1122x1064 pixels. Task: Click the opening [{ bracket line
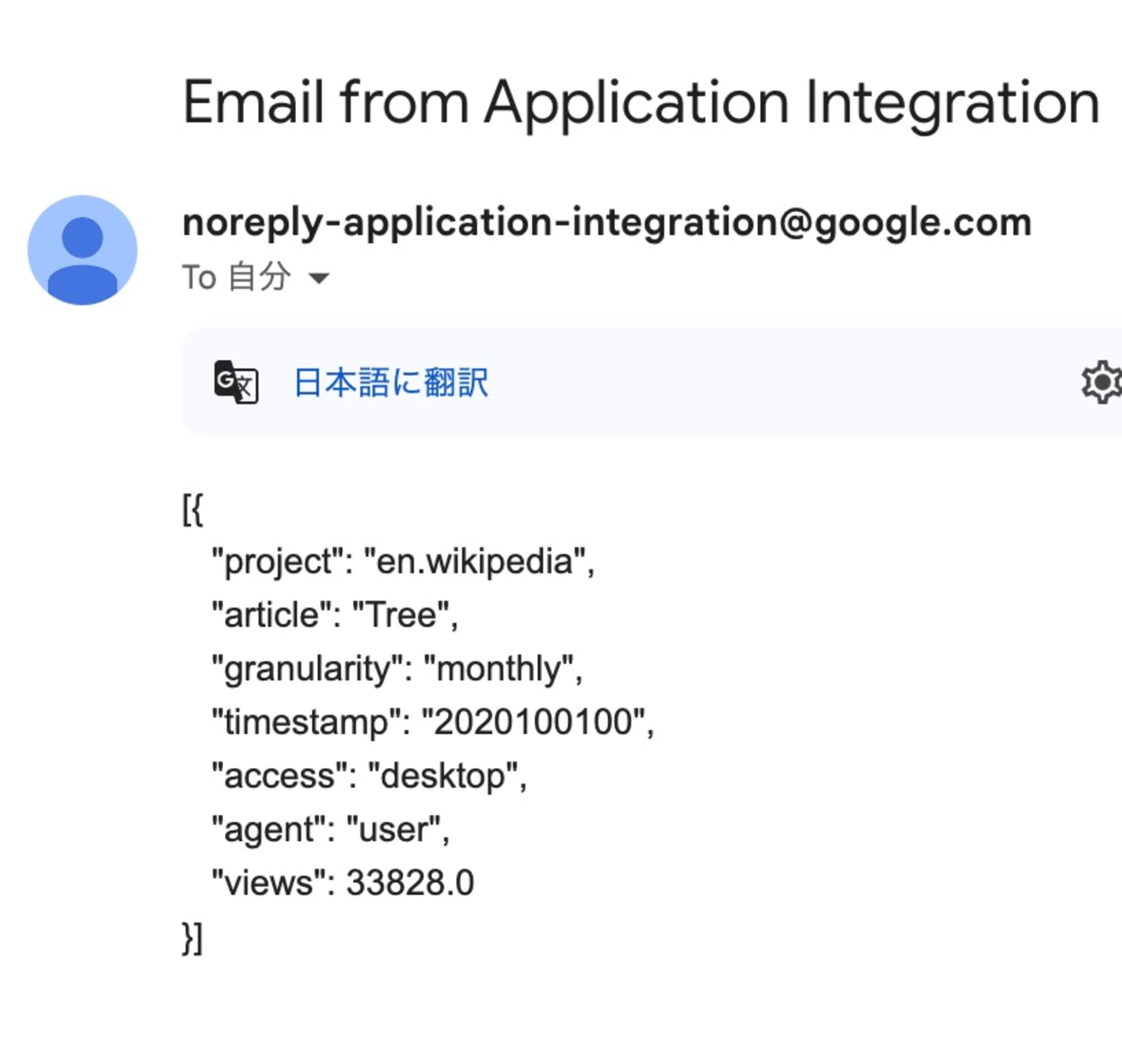193,509
